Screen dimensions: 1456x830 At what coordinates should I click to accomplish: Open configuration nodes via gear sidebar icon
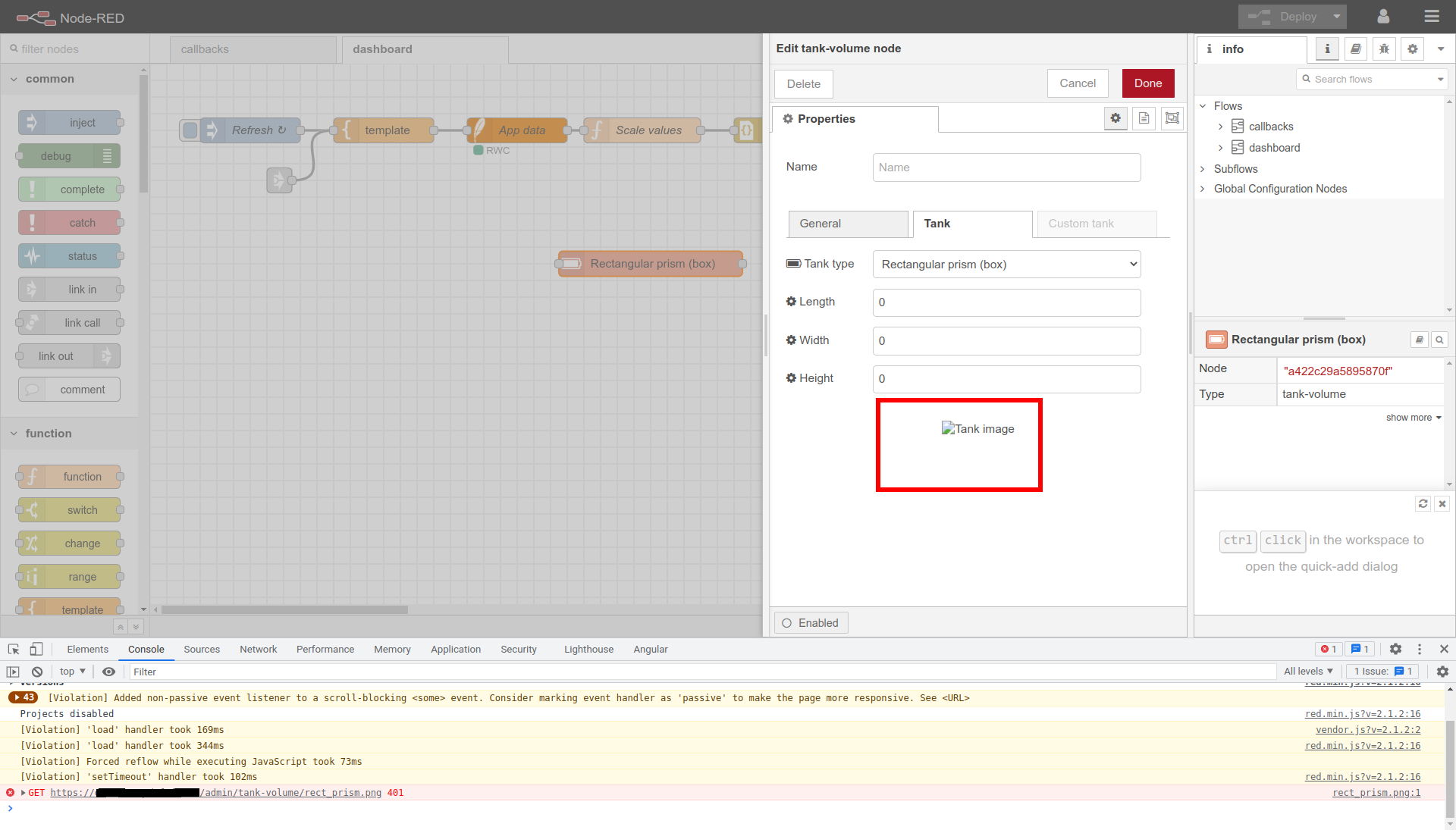(x=1412, y=49)
